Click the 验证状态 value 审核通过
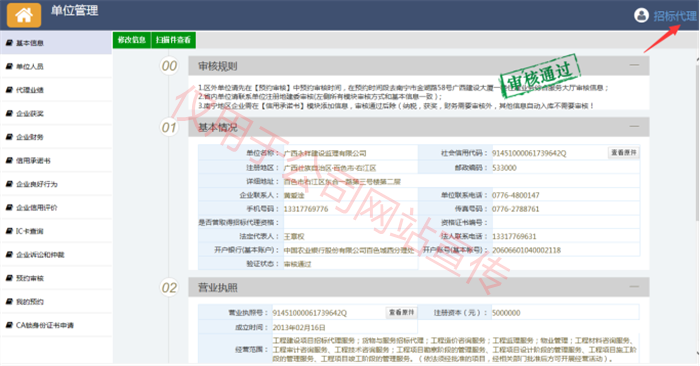The width and height of the screenshot is (700, 366). tap(297, 264)
